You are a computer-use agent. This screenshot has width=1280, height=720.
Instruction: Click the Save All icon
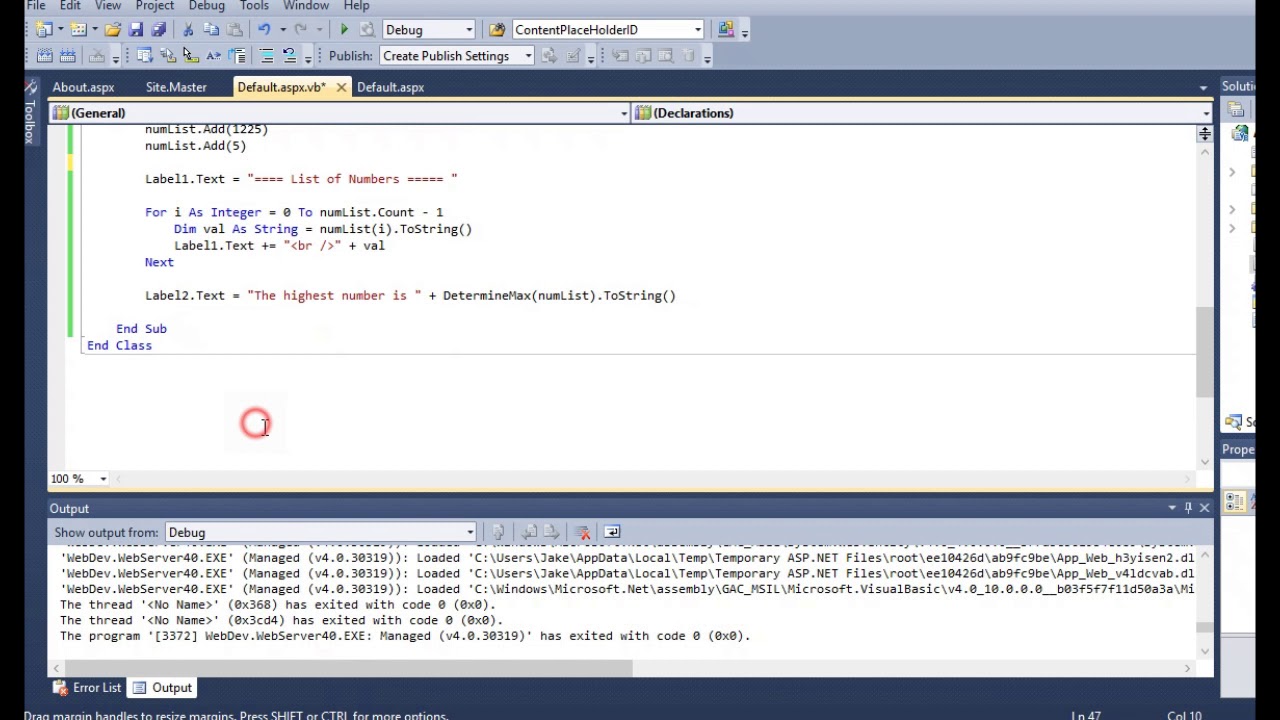tap(158, 29)
